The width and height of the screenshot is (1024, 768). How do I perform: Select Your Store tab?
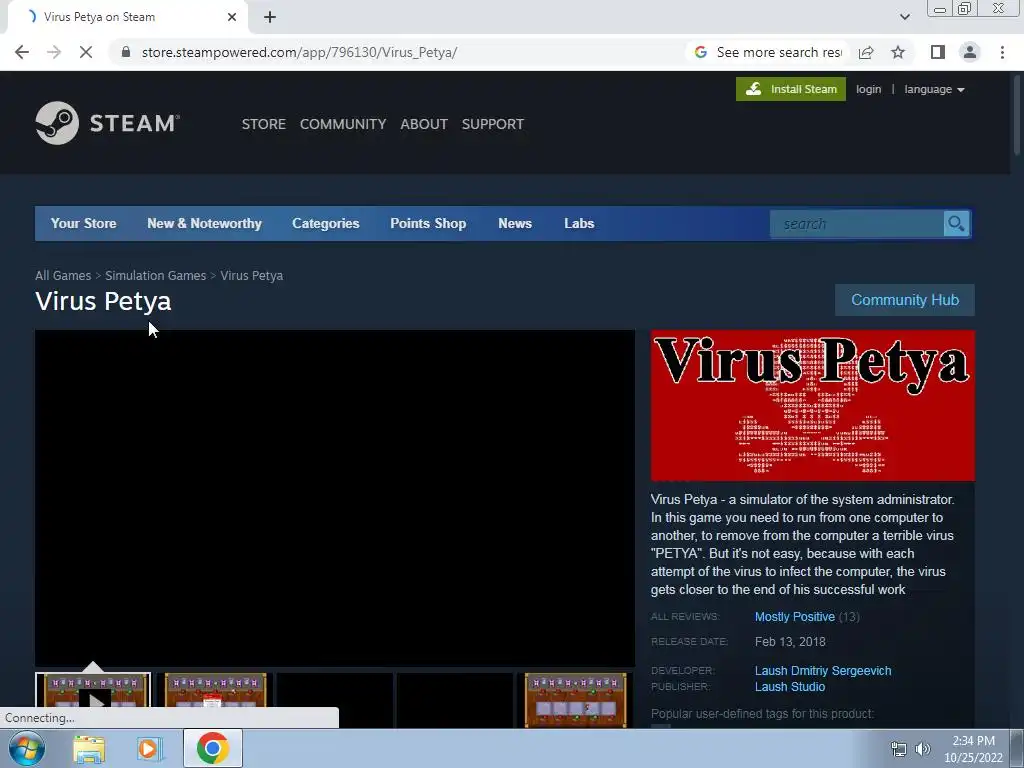(84, 223)
